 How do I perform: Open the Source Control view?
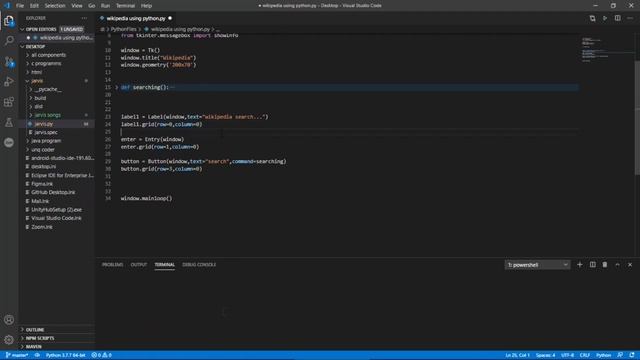click(9, 62)
